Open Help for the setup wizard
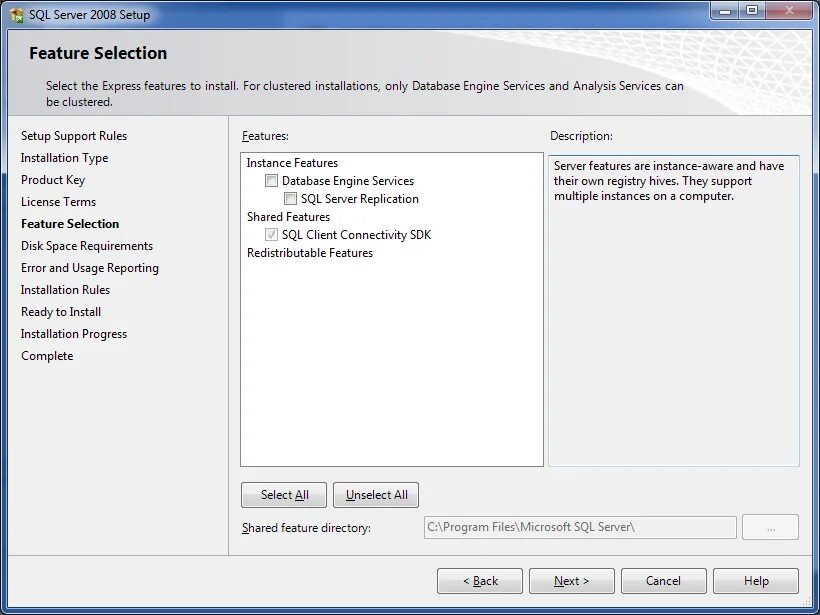820x615 pixels. tap(756, 581)
